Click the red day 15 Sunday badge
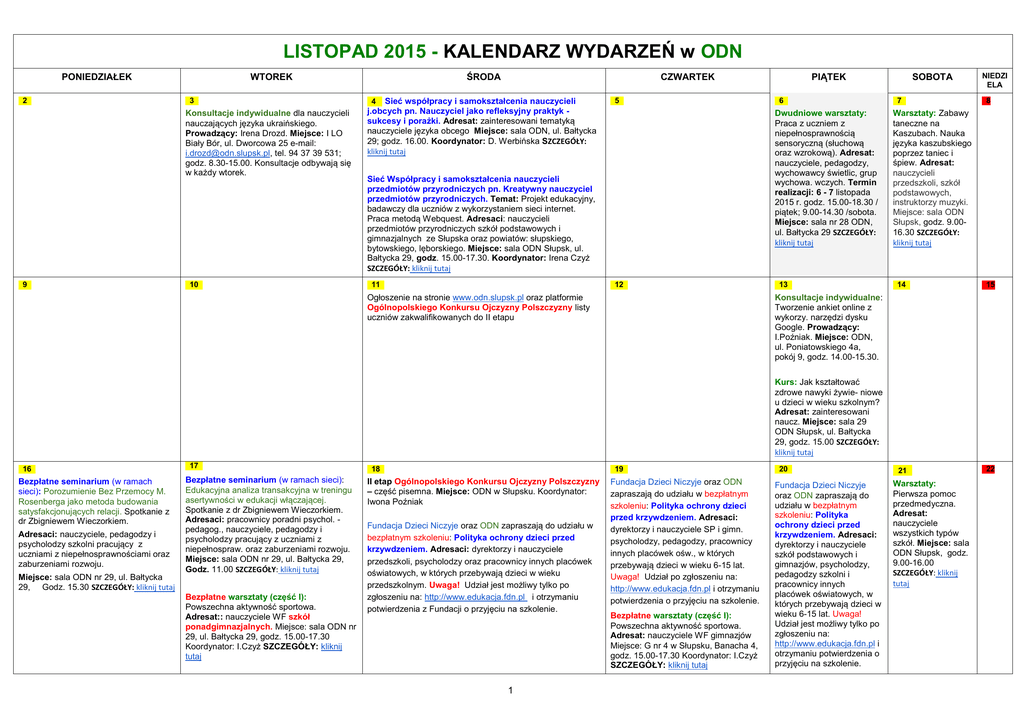This screenshot has width=1024, height=724. point(989,285)
